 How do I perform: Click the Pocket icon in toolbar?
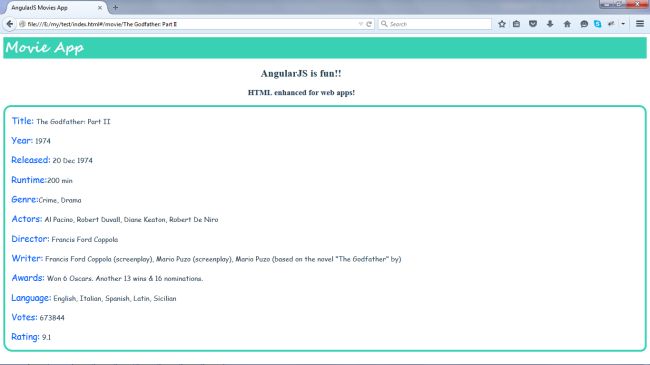[533, 24]
